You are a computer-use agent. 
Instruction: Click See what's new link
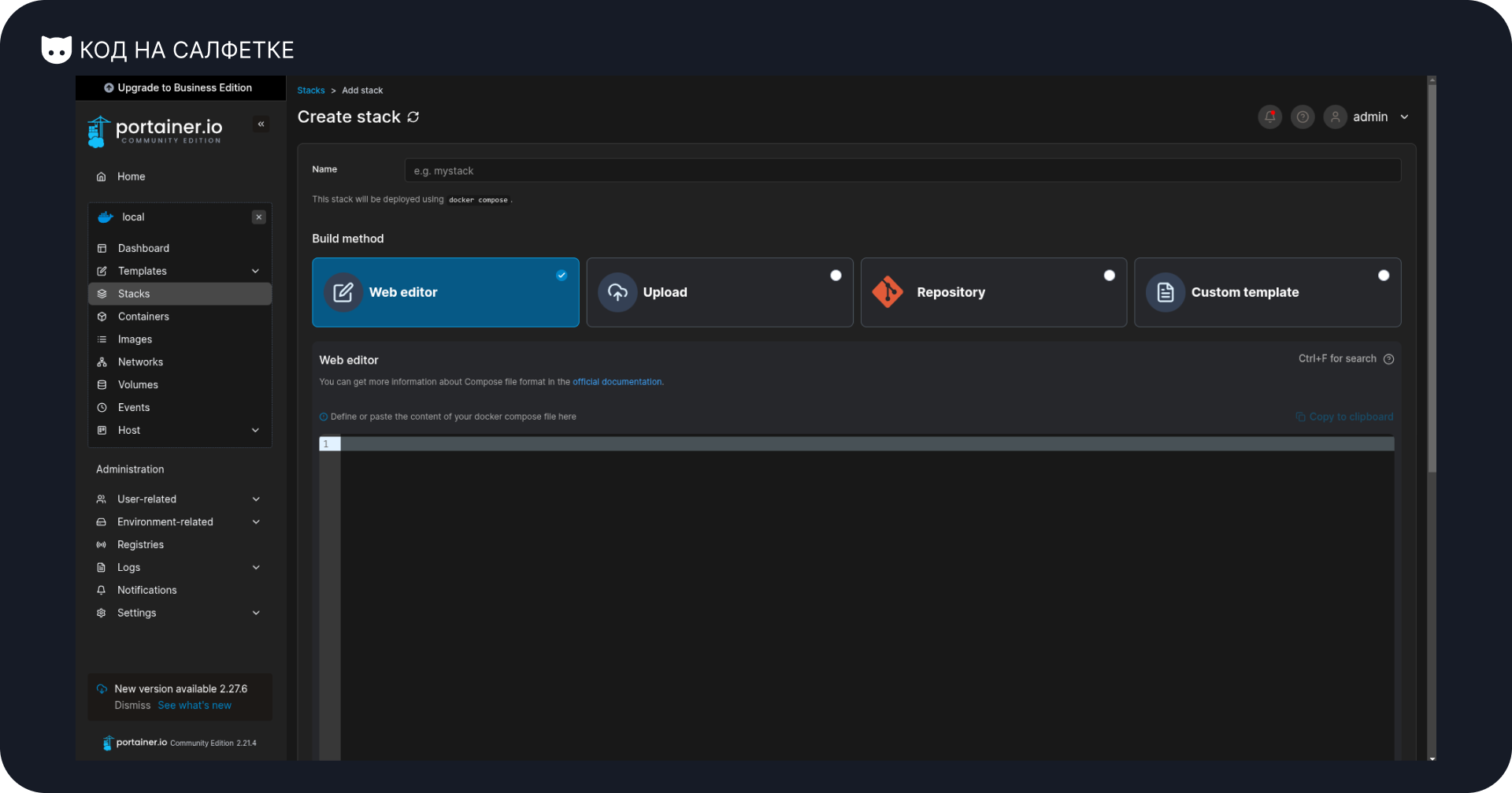pyautogui.click(x=195, y=706)
